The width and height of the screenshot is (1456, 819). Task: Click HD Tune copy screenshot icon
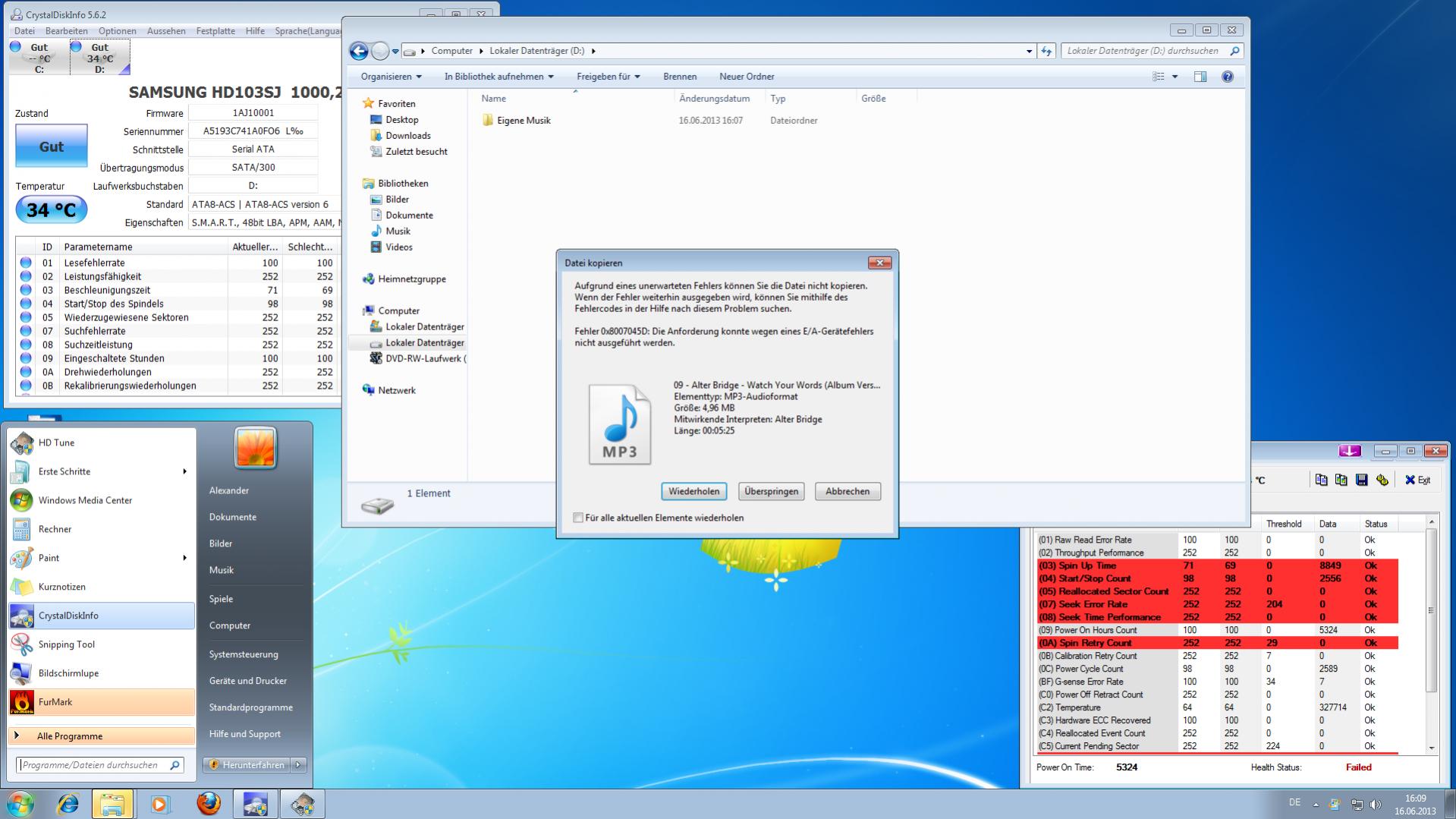tap(1341, 480)
